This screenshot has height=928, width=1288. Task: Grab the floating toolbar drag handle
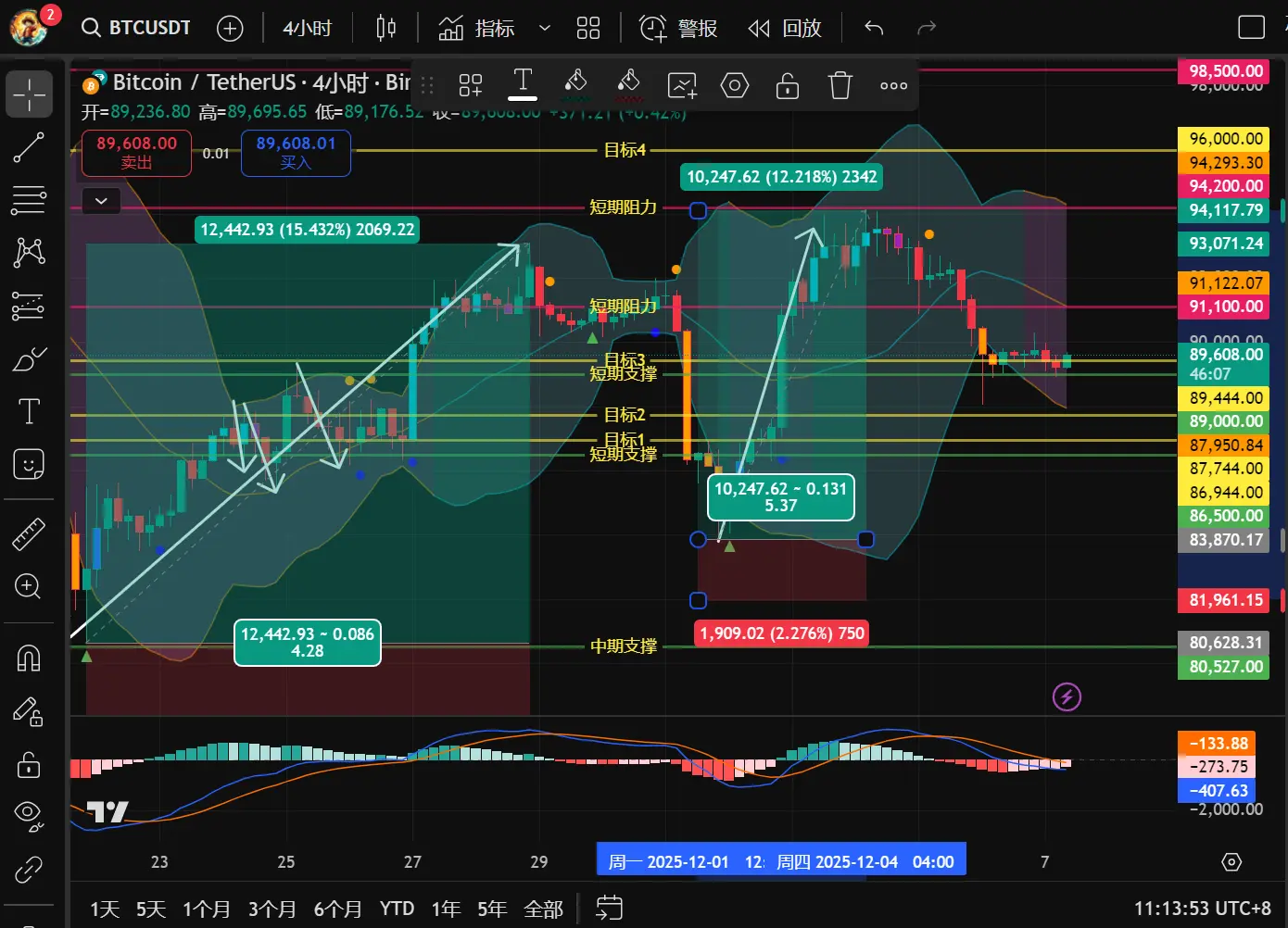pyautogui.click(x=427, y=85)
